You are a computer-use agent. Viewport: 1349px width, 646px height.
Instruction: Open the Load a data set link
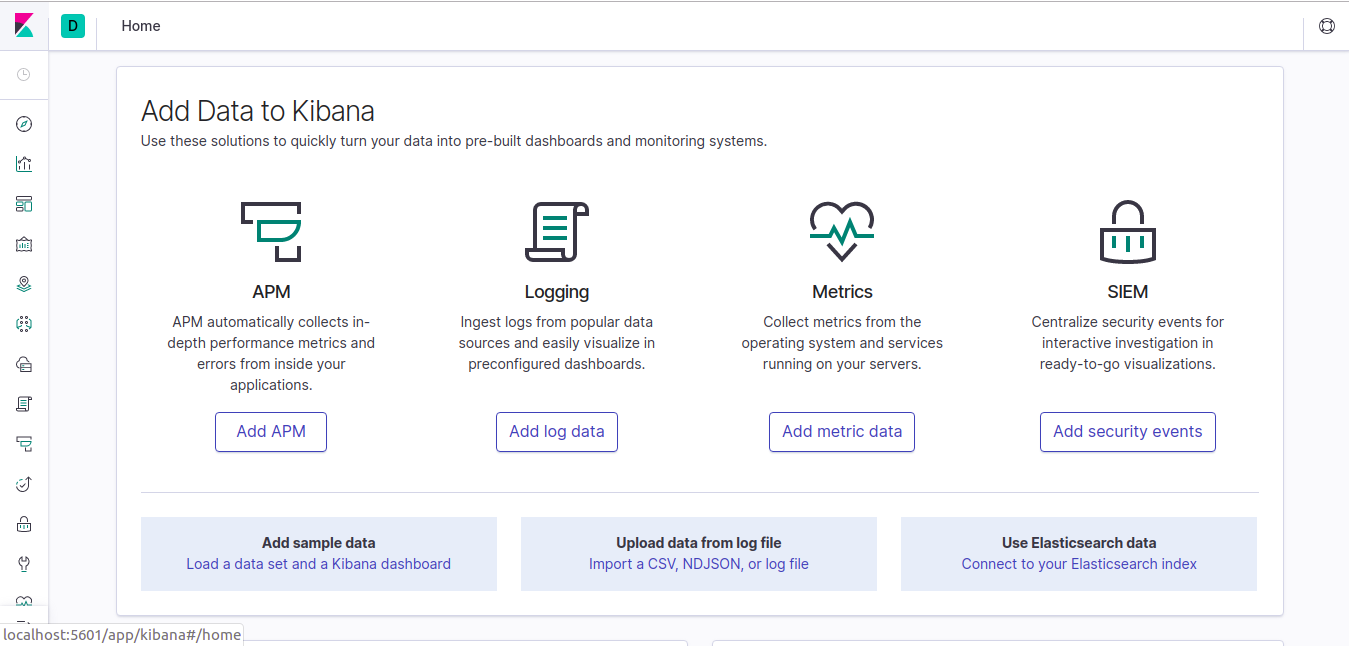318,563
